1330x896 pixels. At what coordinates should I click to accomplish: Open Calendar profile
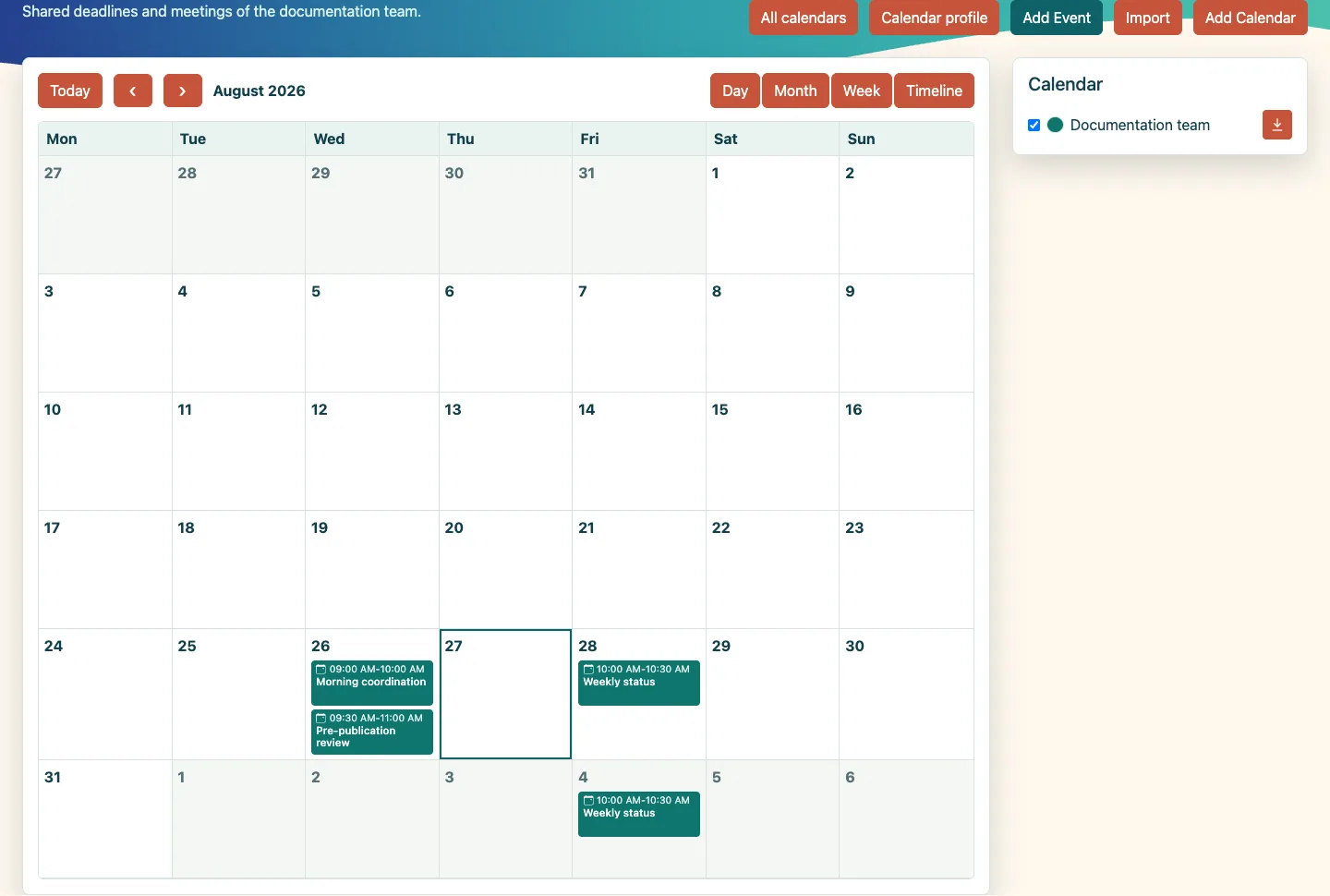coord(934,18)
